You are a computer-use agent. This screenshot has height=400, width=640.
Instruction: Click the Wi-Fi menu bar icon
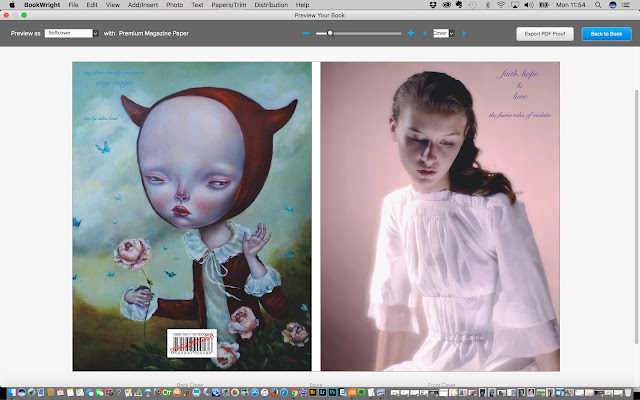pyautogui.click(x=501, y=5)
